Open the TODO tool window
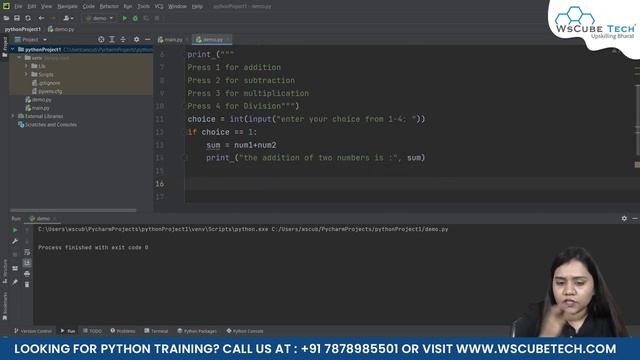This screenshot has width=640, height=360. tap(92, 331)
